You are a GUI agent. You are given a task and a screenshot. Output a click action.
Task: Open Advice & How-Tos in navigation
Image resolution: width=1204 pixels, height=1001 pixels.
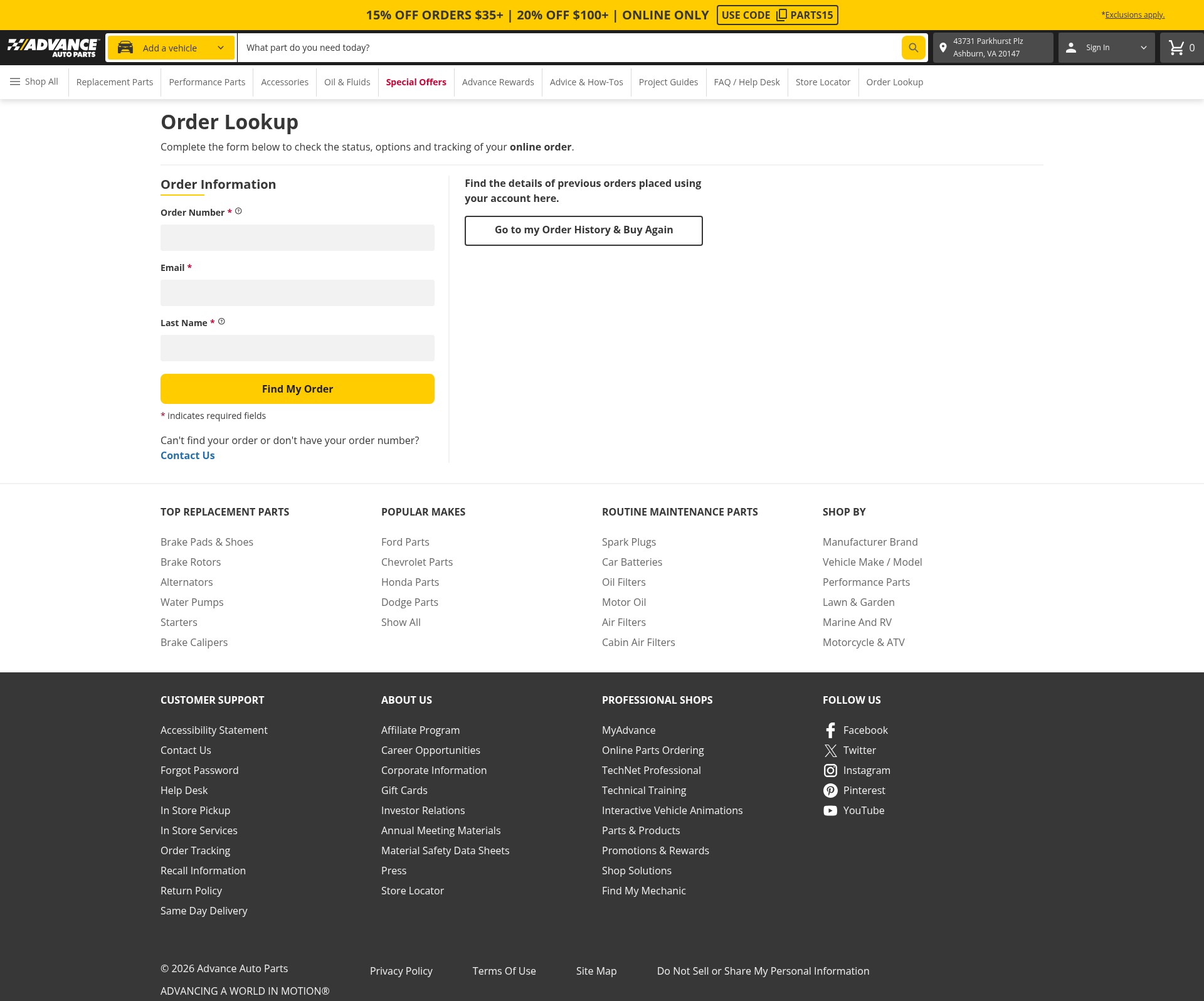586,82
